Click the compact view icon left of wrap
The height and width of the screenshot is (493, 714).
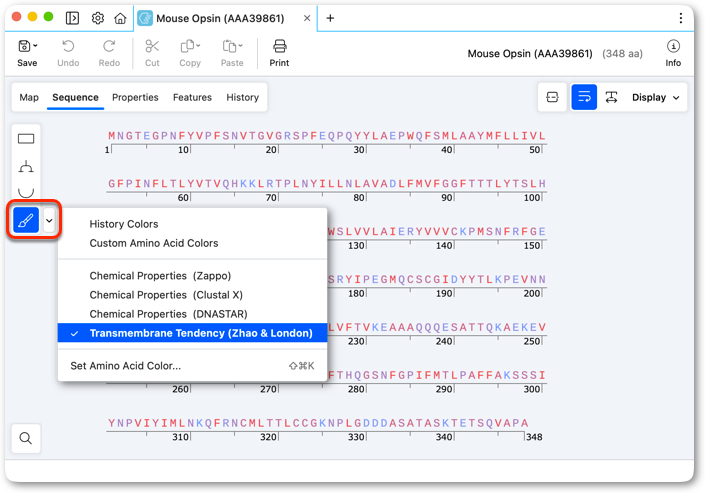[x=552, y=97]
